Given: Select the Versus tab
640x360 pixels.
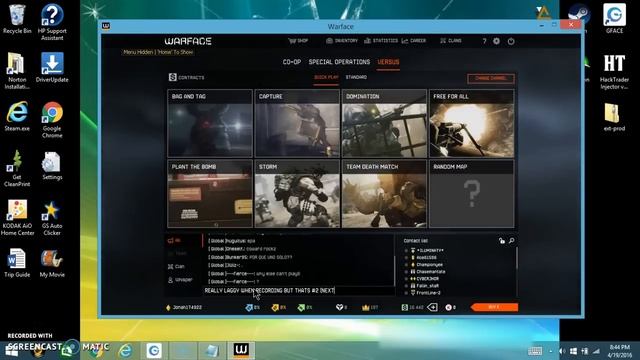Looking at the screenshot, I should pos(388,62).
